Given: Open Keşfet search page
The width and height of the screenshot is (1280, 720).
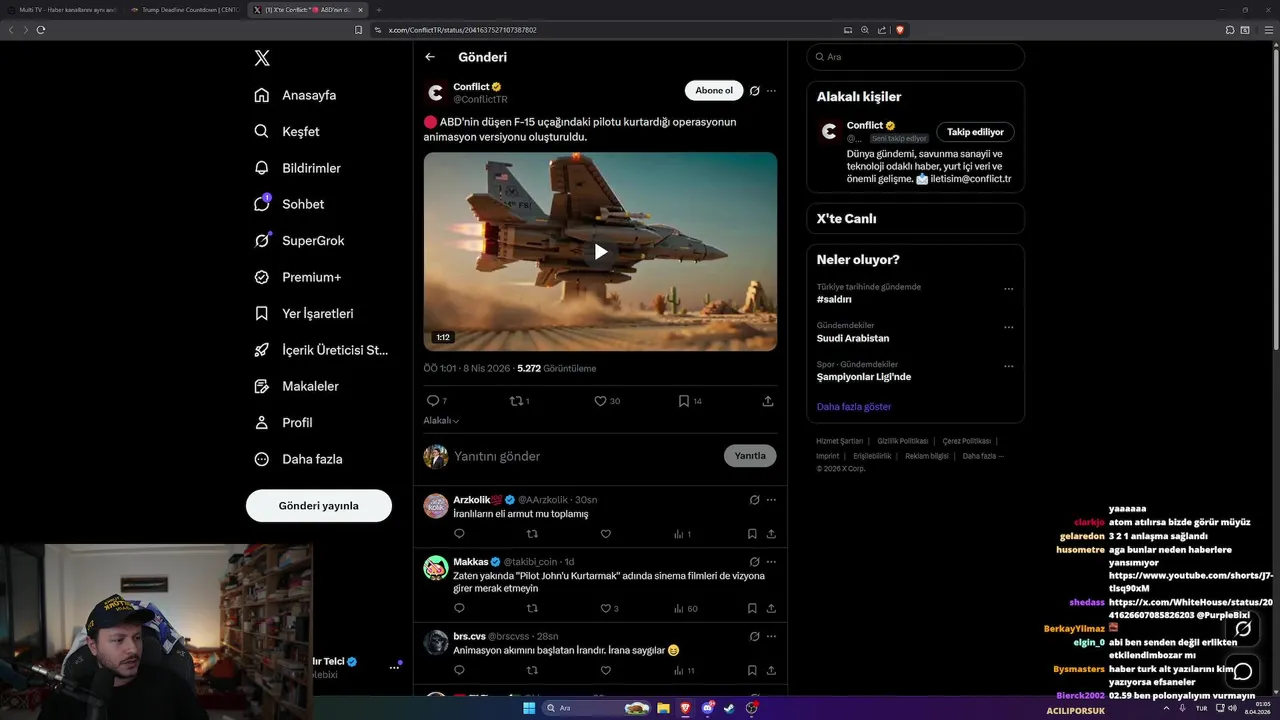Looking at the screenshot, I should pyautogui.click(x=287, y=131).
